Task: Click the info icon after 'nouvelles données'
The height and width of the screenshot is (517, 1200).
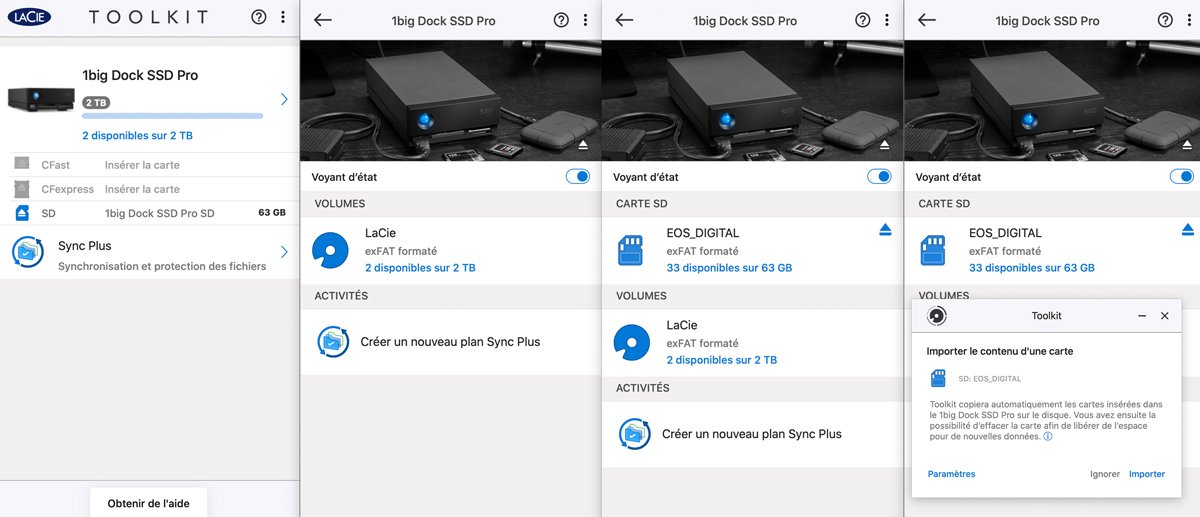Action: 1048,437
